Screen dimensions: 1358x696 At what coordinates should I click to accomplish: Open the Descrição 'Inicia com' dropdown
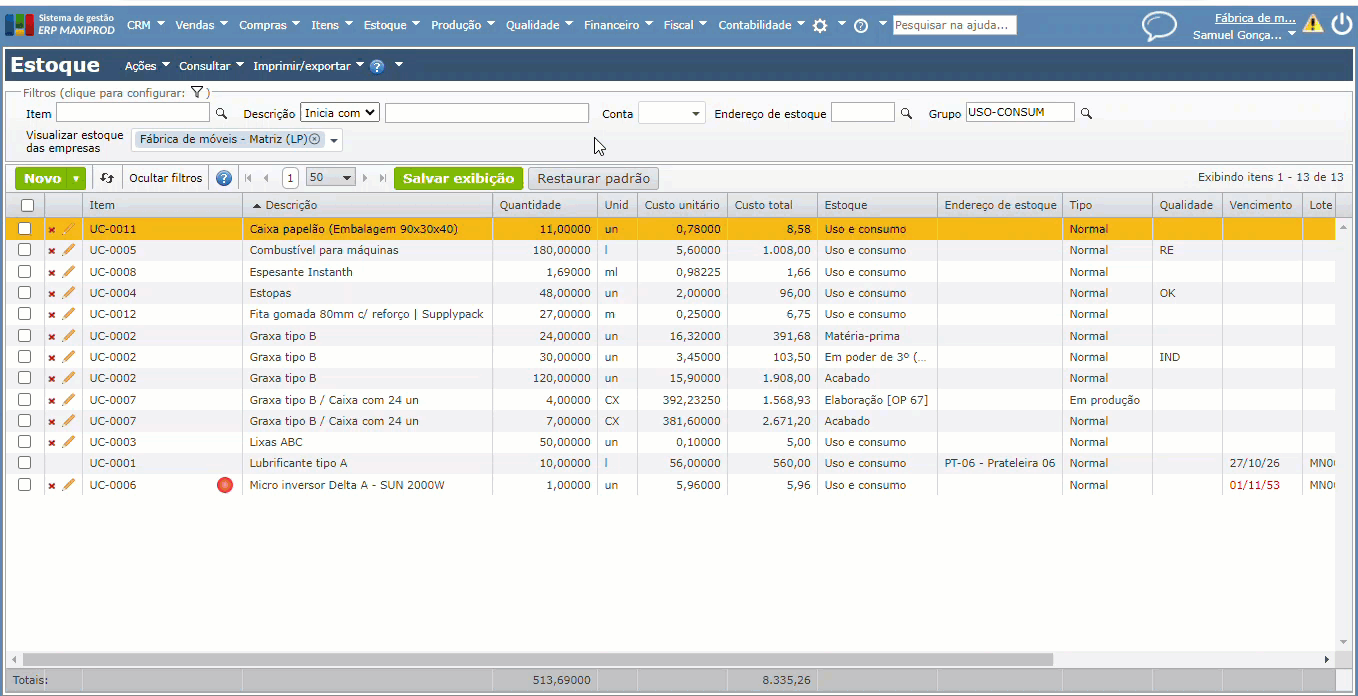click(340, 113)
